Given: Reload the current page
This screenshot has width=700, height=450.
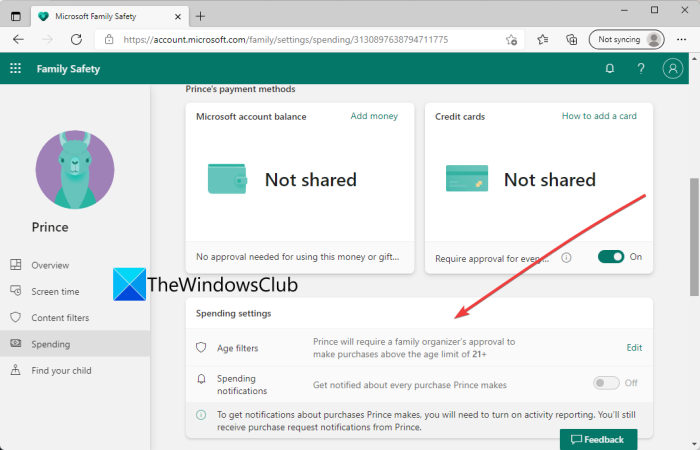Looking at the screenshot, I should tap(76, 40).
